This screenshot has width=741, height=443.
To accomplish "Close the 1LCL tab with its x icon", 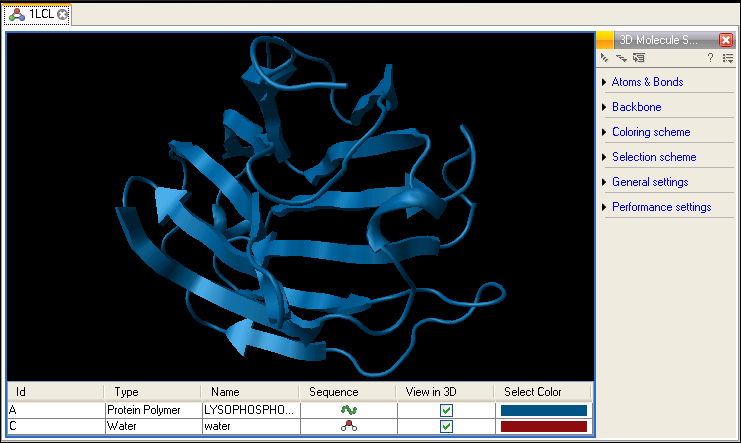I will [x=62, y=15].
